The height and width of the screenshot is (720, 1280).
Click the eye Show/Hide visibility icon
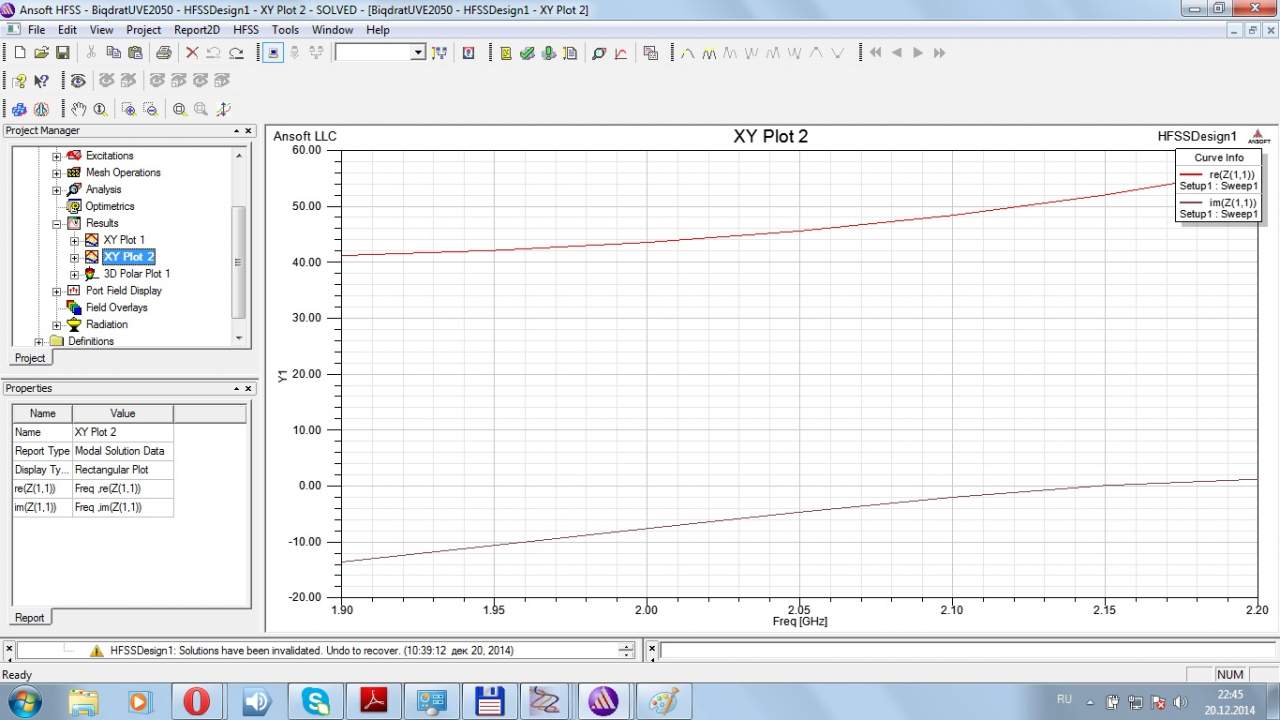tap(78, 81)
